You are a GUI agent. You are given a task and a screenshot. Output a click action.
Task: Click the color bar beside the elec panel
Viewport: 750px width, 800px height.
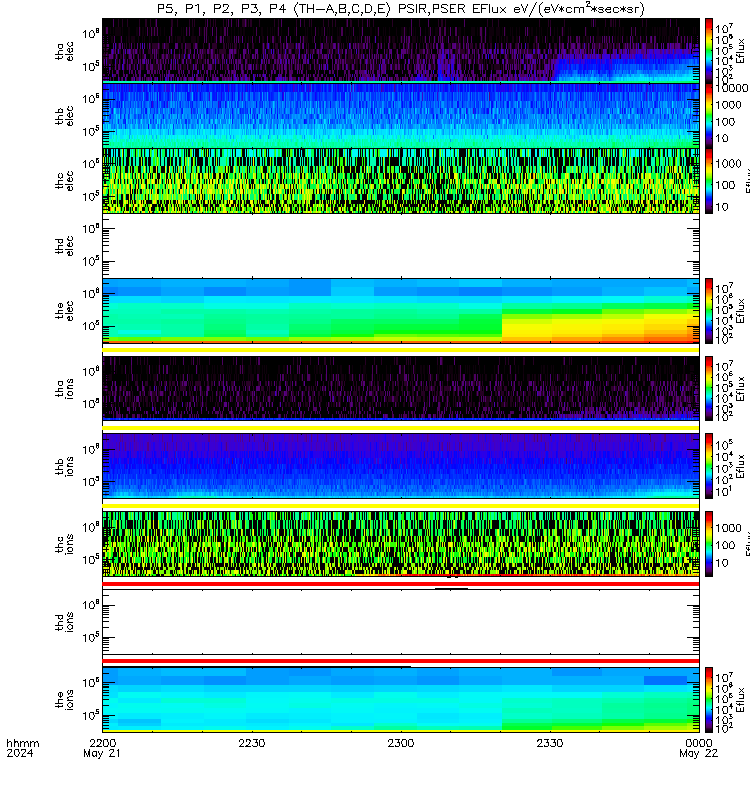point(709,311)
